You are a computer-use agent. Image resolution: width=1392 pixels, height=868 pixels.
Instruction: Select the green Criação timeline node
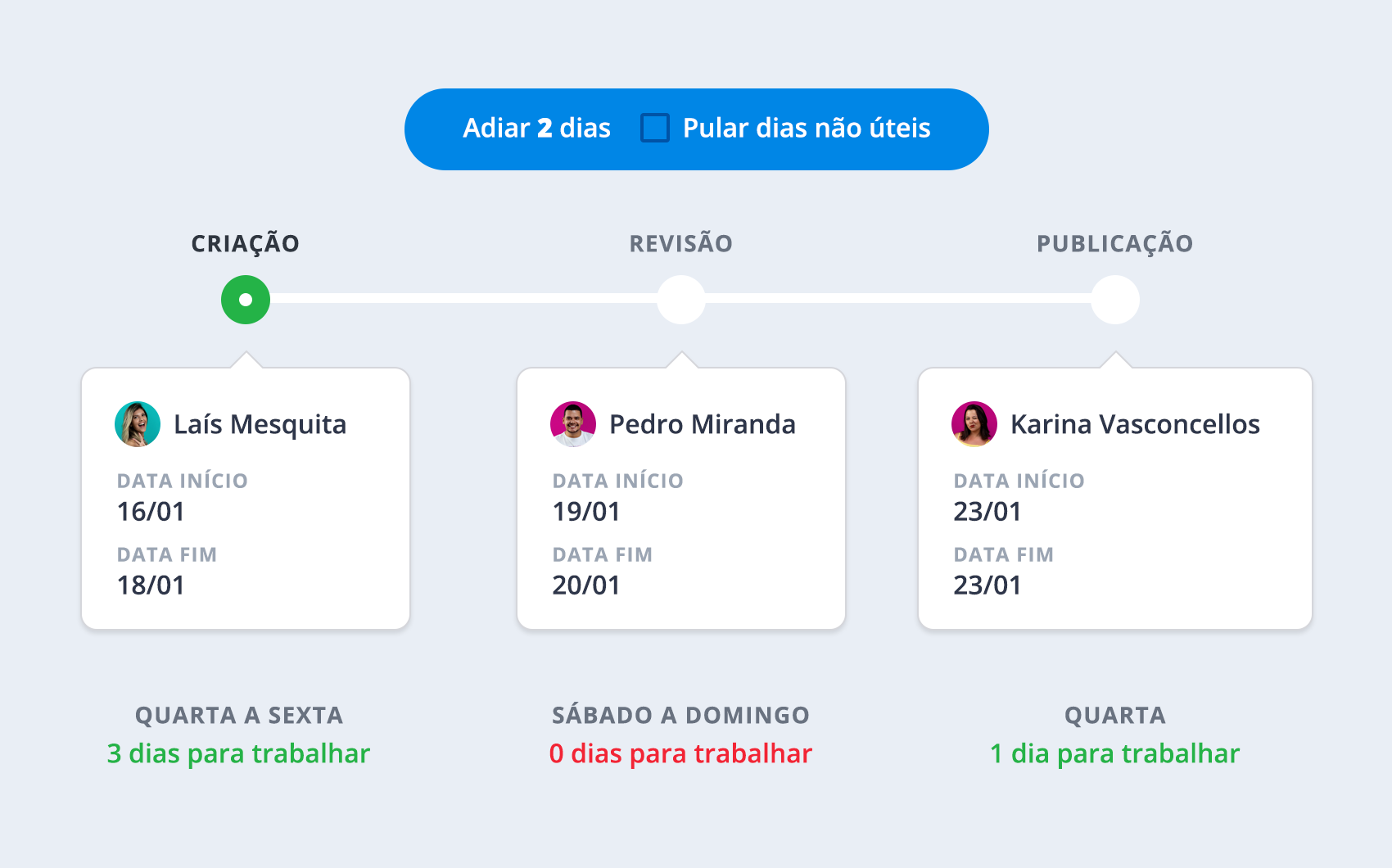(246, 300)
